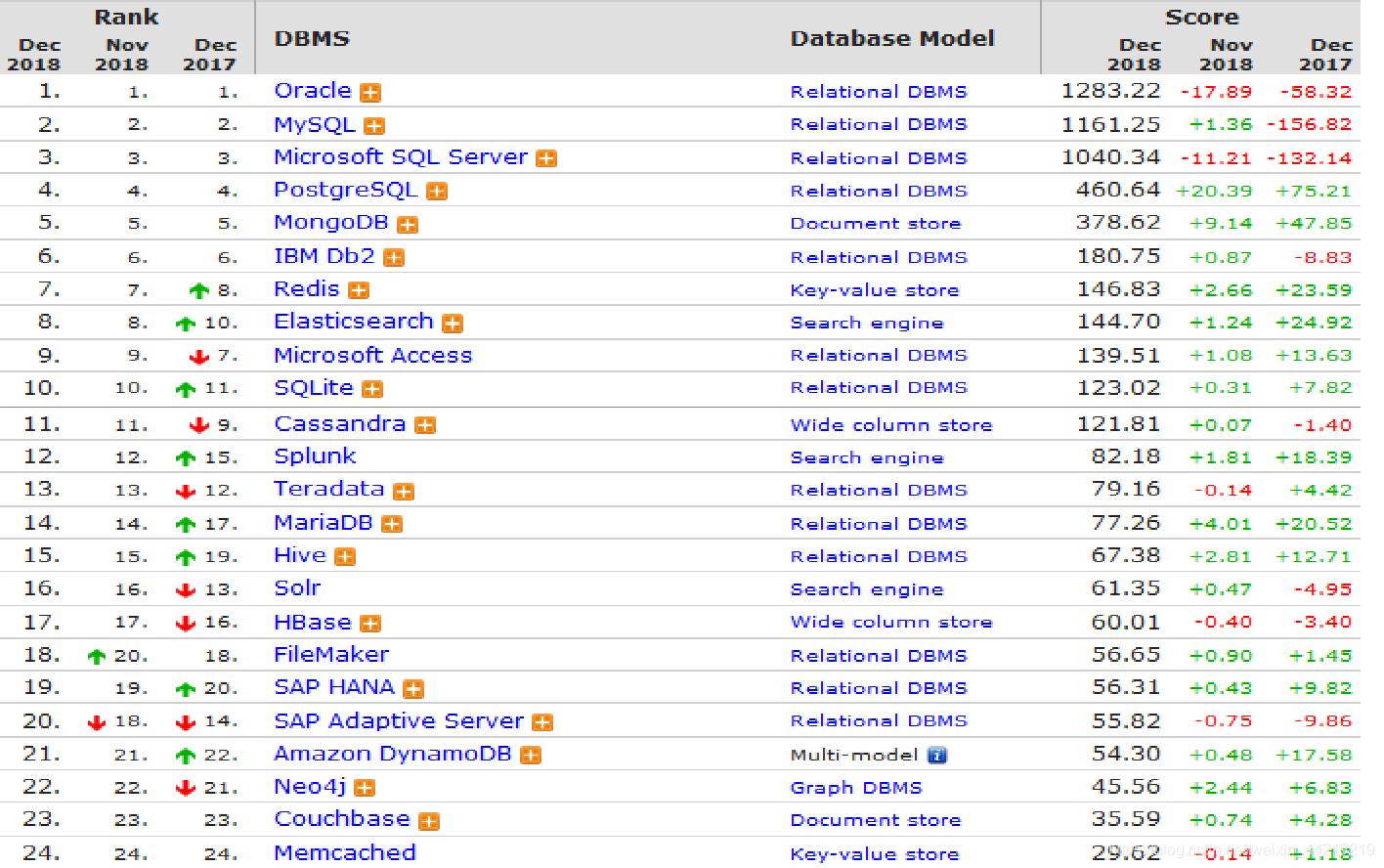Follow the Redis link
1384x868 pixels.
pos(307,288)
